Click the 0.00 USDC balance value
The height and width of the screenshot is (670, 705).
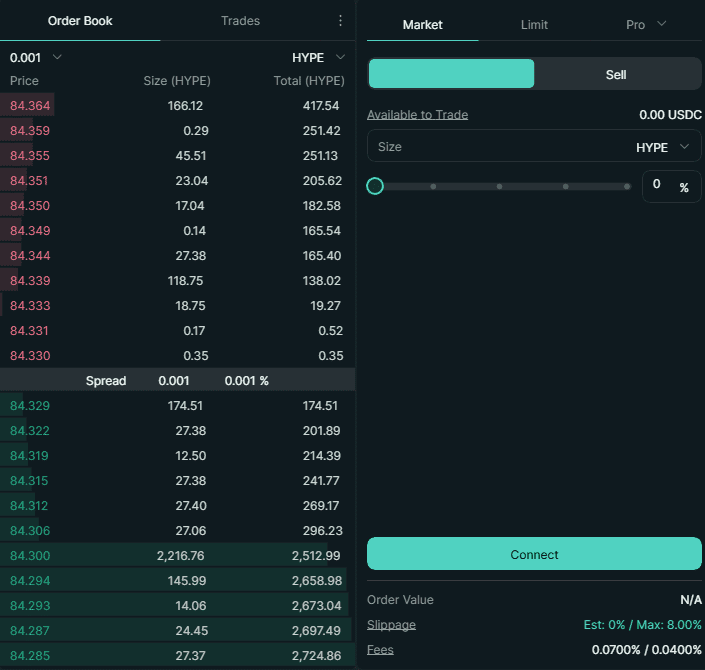tap(670, 115)
